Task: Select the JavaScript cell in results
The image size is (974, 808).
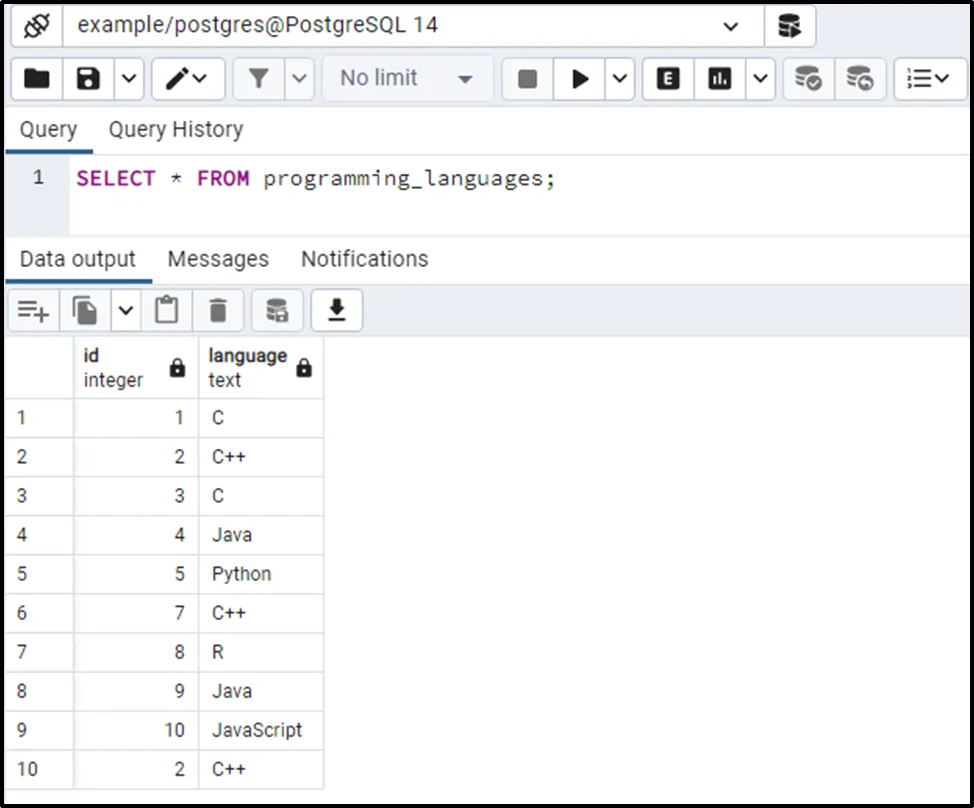Action: point(257,730)
